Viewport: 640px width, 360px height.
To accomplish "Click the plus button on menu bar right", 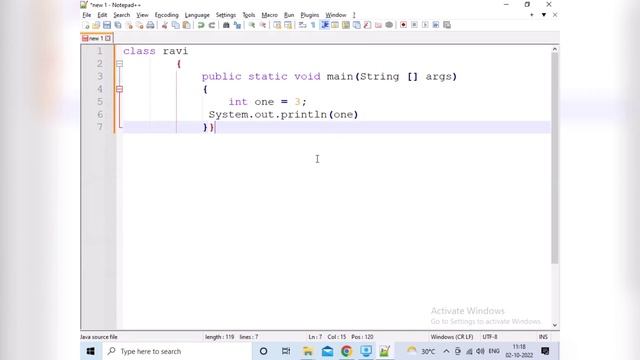I will [x=531, y=15].
